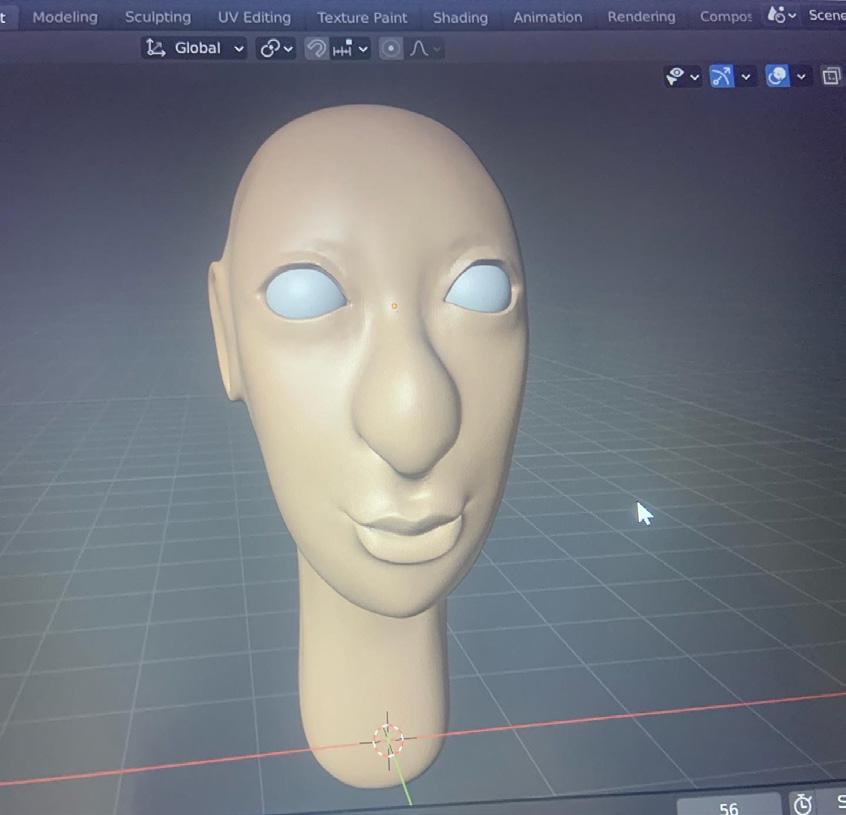
Task: Select the left blue eyeball mesh
Action: [x=305, y=293]
